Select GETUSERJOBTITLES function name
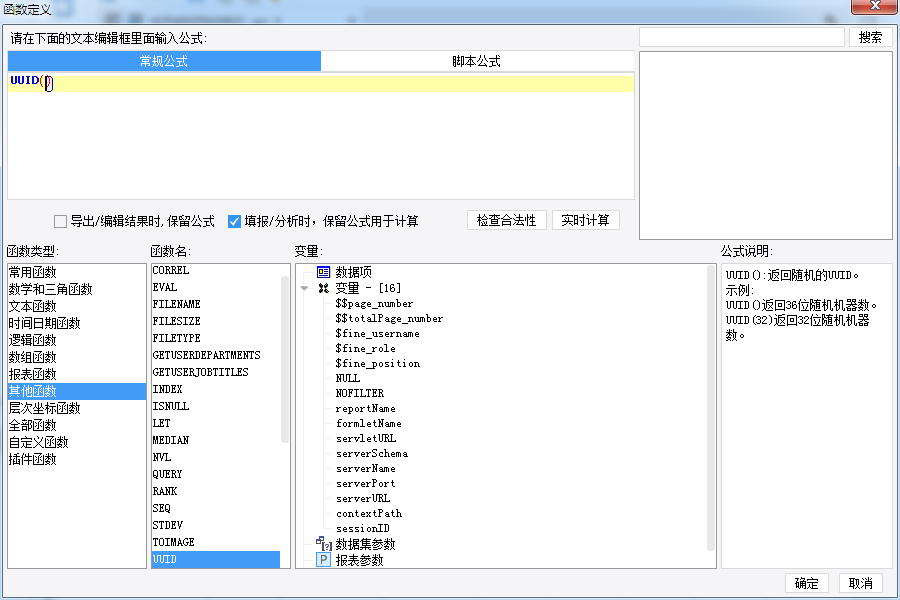 click(216, 372)
